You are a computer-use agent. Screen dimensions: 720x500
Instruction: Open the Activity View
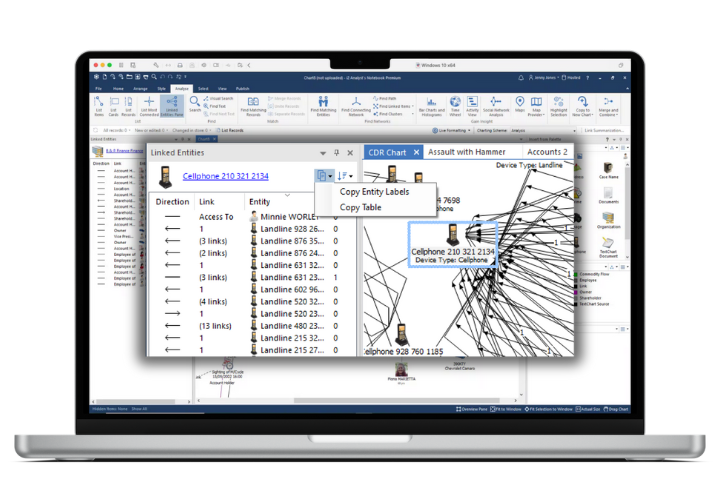pyautogui.click(x=472, y=106)
